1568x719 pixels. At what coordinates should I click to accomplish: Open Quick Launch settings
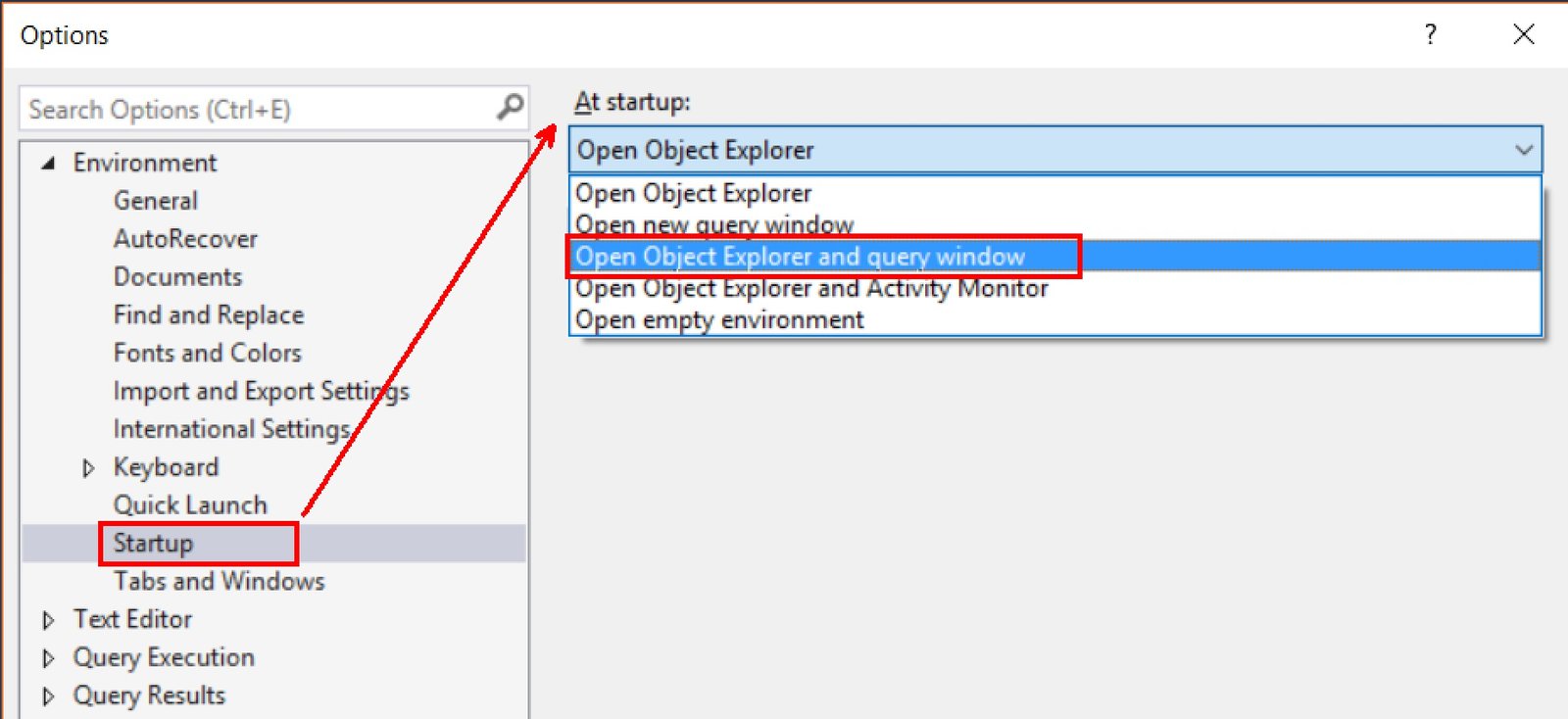[x=190, y=505]
